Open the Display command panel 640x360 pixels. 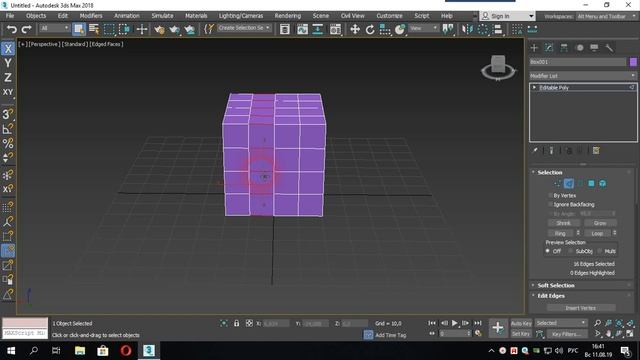tap(594, 48)
